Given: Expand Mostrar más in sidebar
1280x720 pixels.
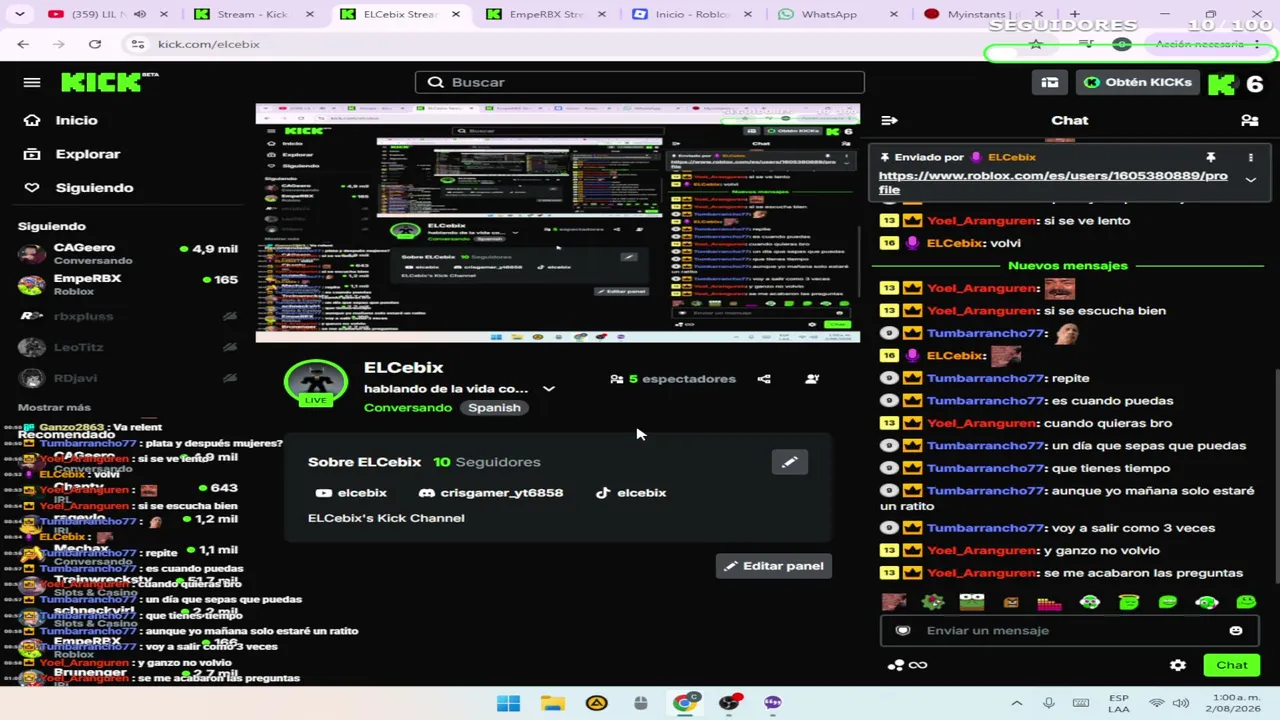Looking at the screenshot, I should pyautogui.click(x=54, y=407).
